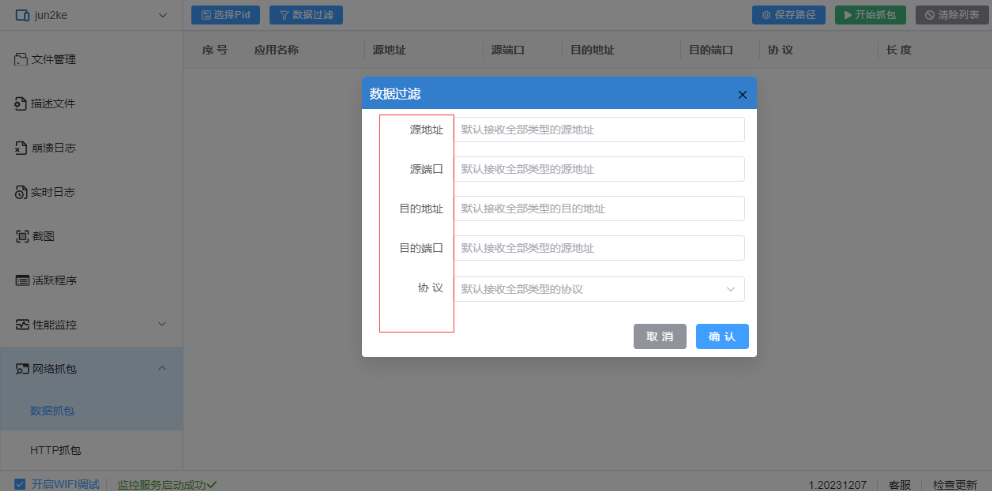Click the 网络抓包 sidebar icon

pos(22,369)
